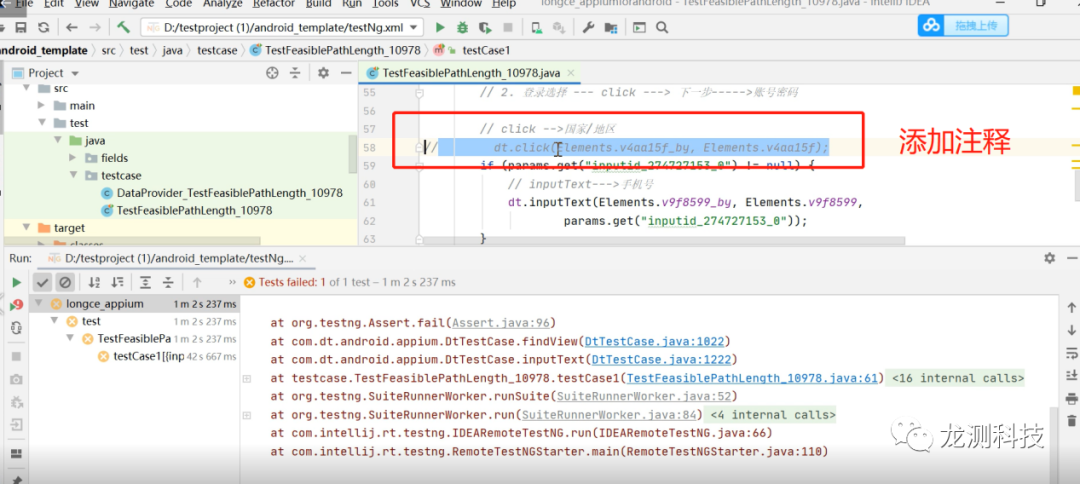Start debugging with the green bug icon
This screenshot has width=1080, height=484.
coord(462,28)
